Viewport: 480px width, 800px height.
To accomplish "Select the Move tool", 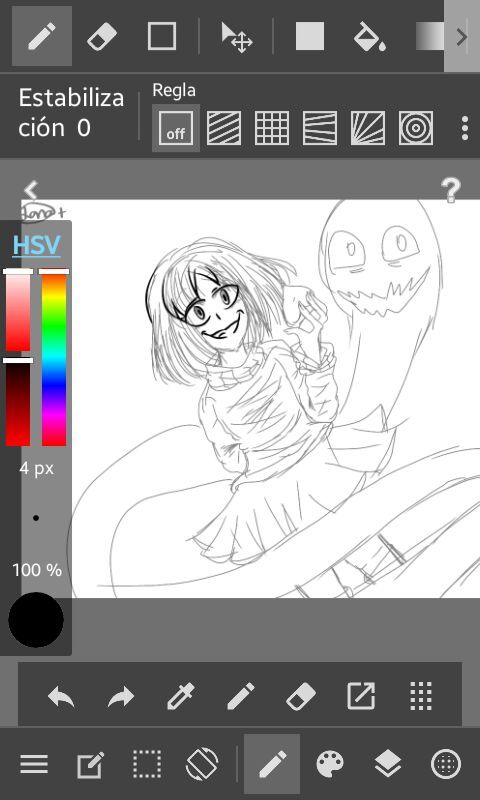I will pyautogui.click(x=236, y=37).
